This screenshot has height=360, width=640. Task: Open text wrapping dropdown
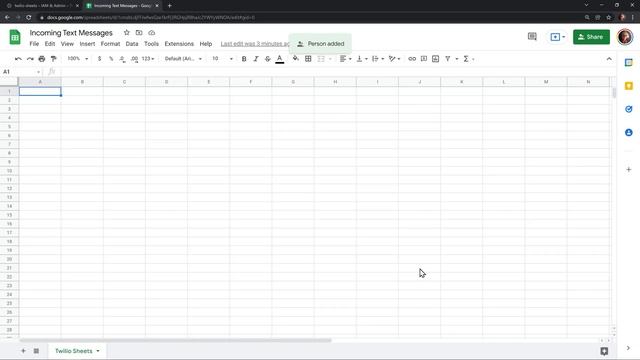click(x=378, y=59)
